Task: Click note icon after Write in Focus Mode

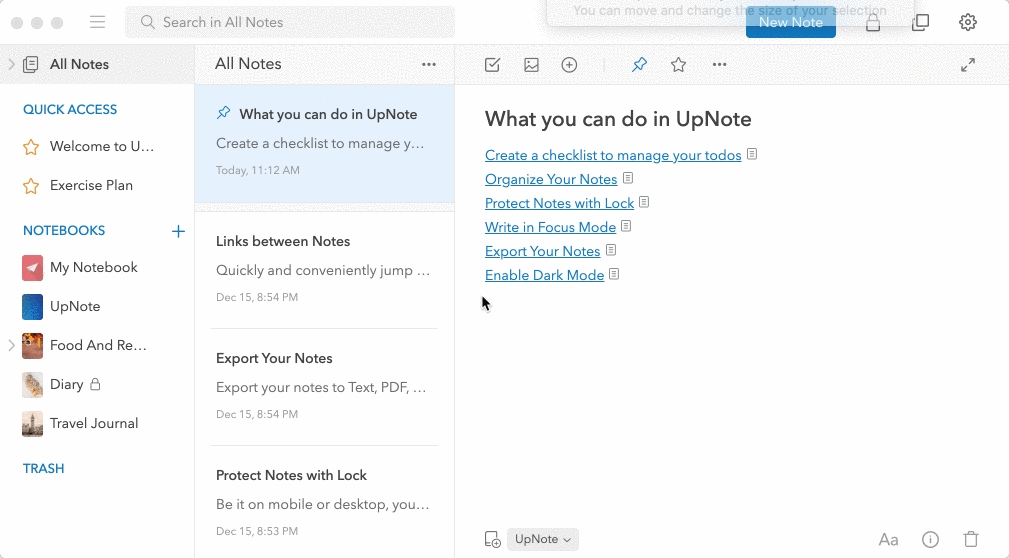Action: click(626, 226)
